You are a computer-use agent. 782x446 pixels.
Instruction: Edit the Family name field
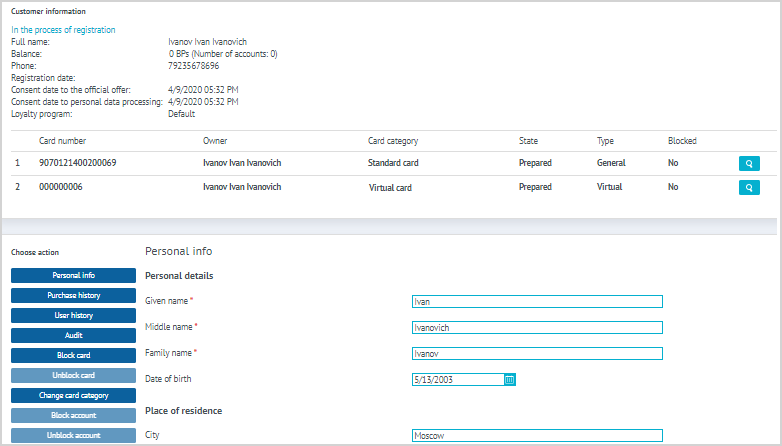tap(537, 353)
